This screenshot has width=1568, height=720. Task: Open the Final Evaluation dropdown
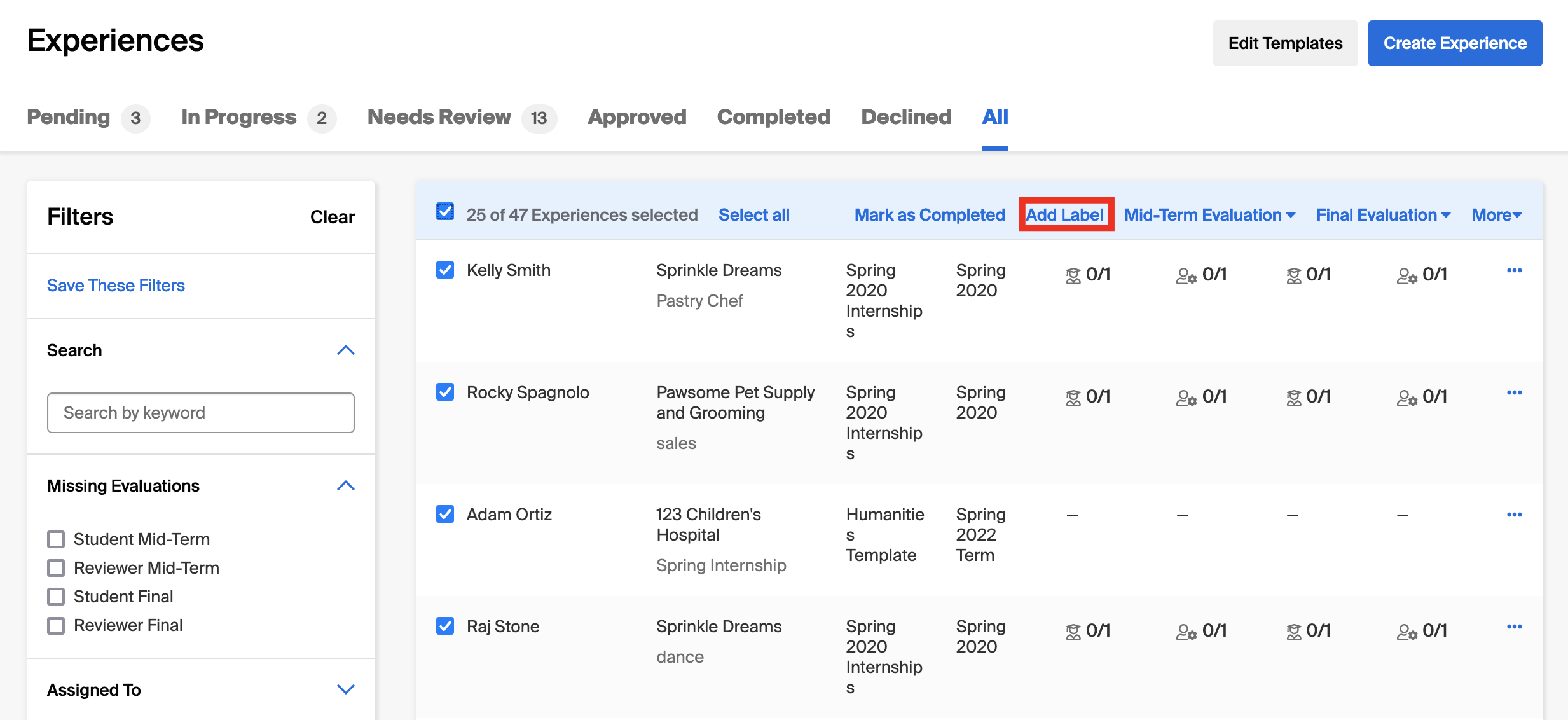pos(1384,215)
